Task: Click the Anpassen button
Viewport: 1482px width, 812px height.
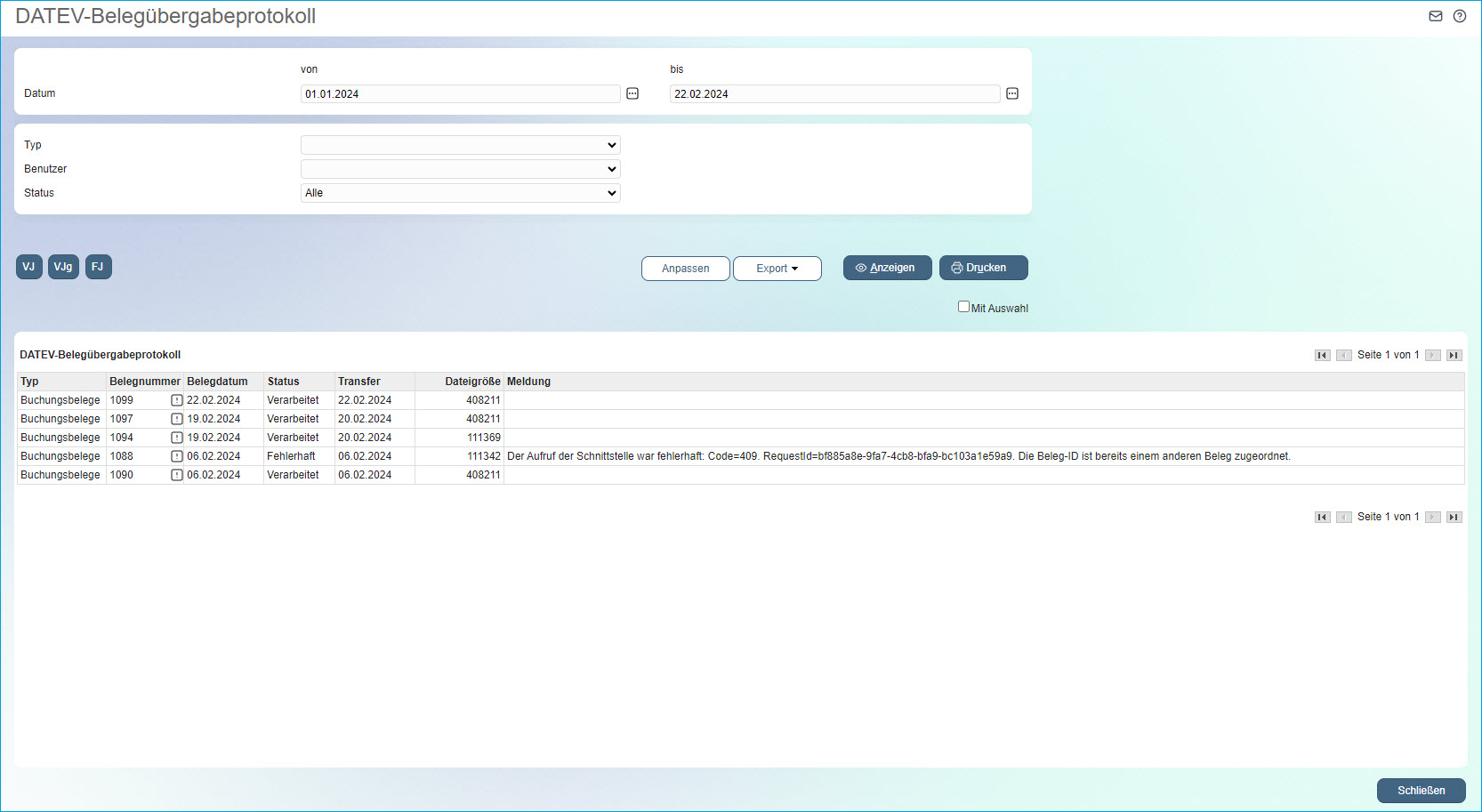Action: tap(686, 269)
